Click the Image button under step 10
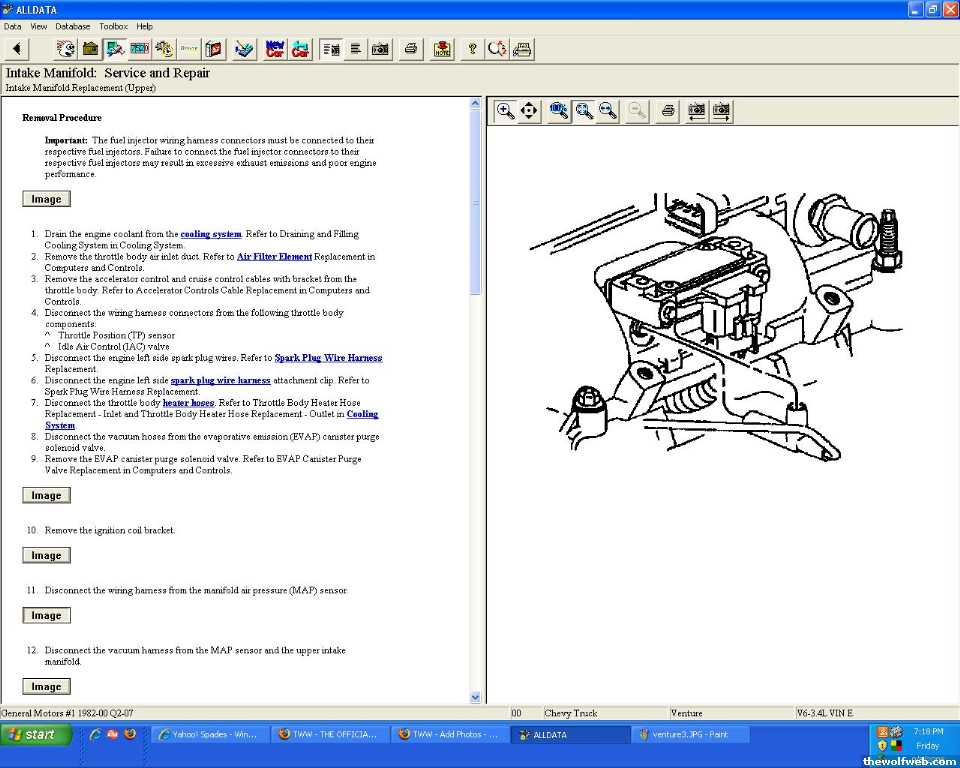The height and width of the screenshot is (768, 960). [46, 555]
